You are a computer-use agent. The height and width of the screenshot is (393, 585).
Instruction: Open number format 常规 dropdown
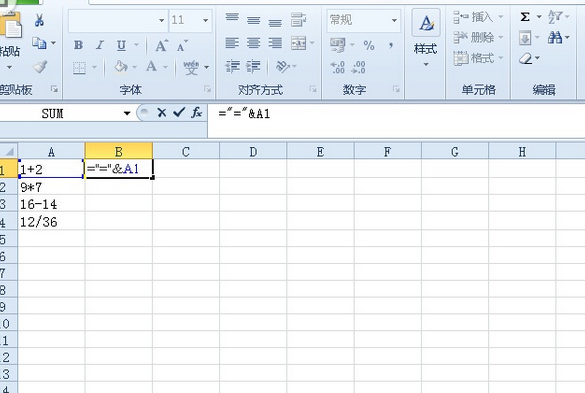click(x=394, y=20)
